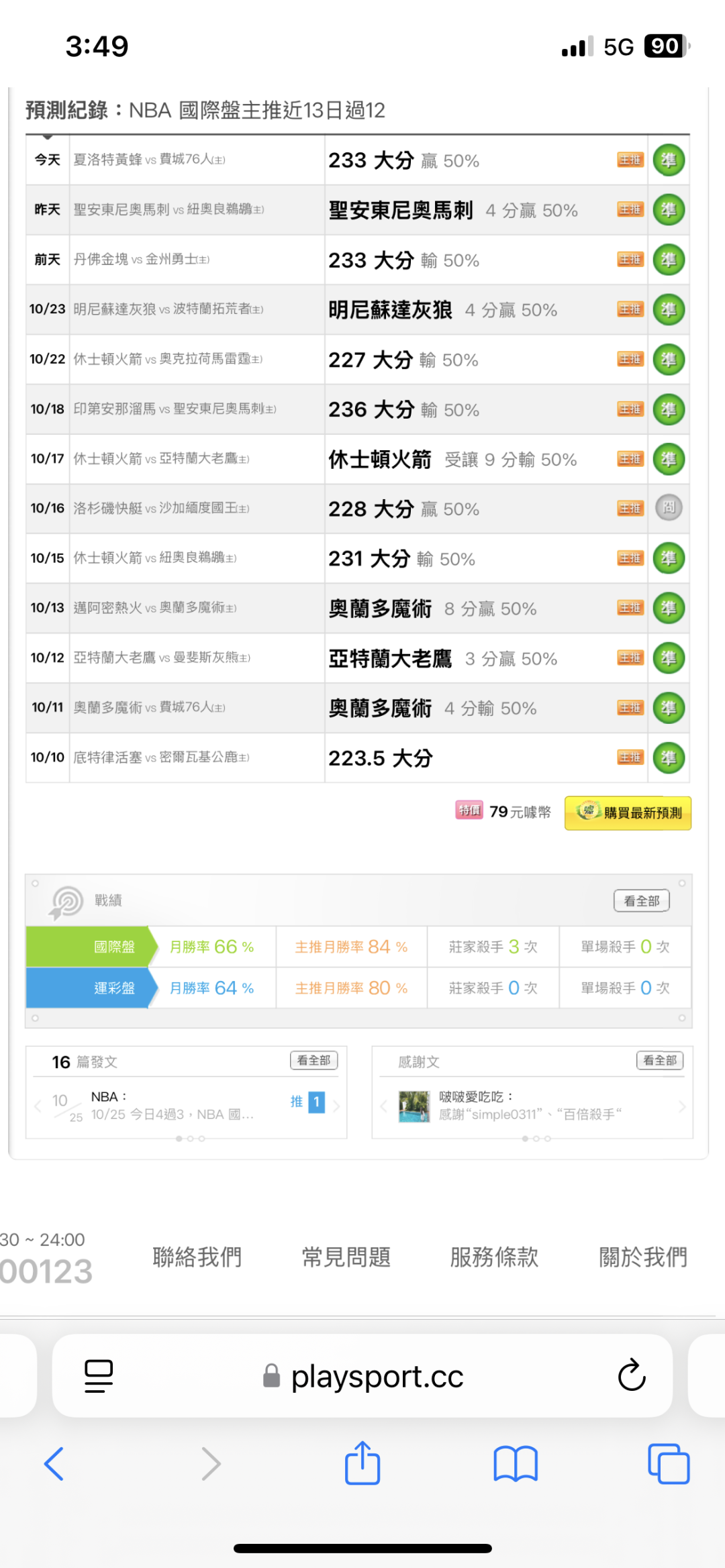Show previous thank-you message via left chevron
Image resolution: width=725 pixels, height=1568 pixels.
point(383,1106)
